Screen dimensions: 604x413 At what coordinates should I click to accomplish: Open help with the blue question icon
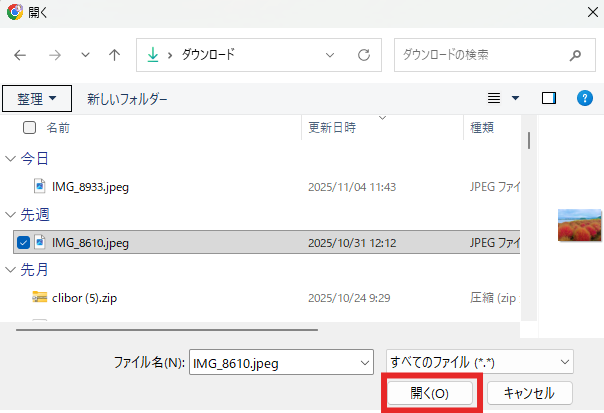(x=584, y=98)
